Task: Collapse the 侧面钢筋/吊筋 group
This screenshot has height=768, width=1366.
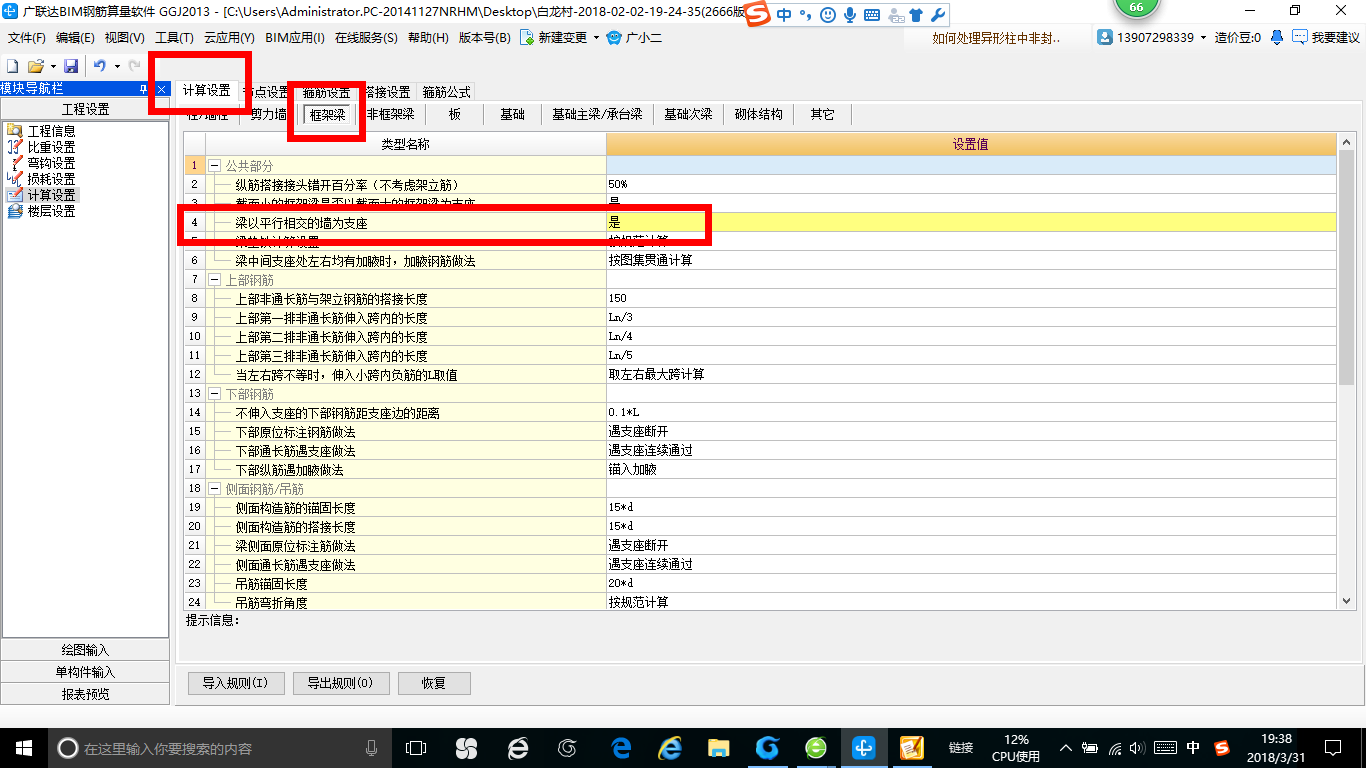Action: 214,488
